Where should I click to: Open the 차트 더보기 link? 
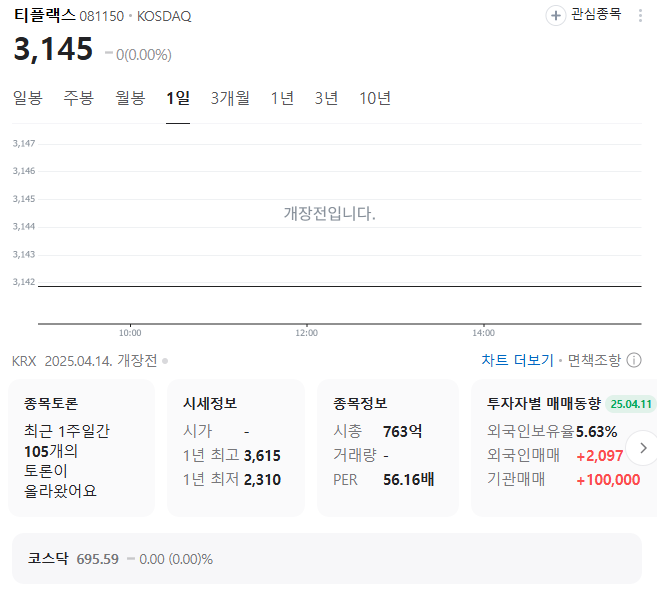point(517,360)
